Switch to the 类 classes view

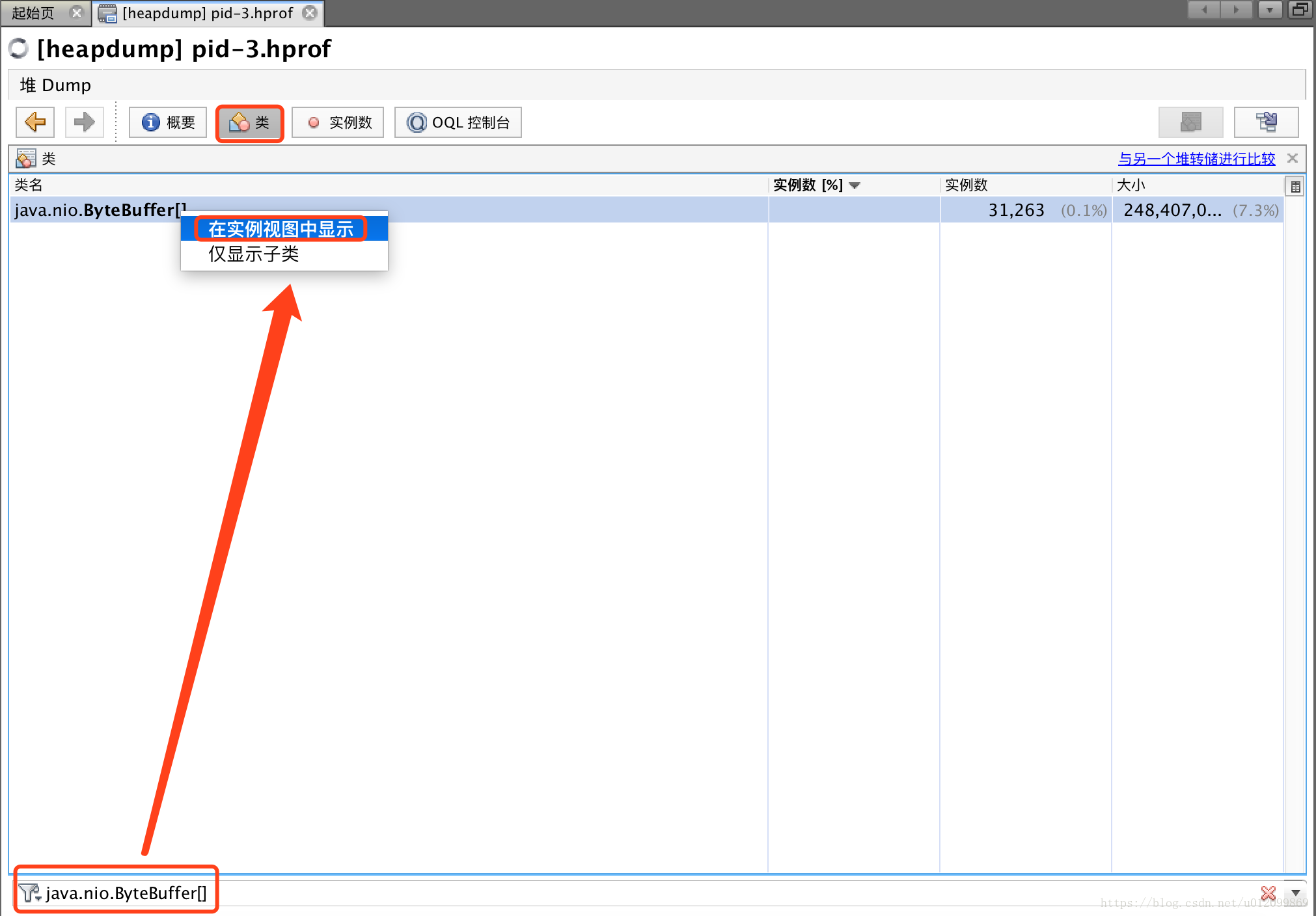(x=249, y=123)
